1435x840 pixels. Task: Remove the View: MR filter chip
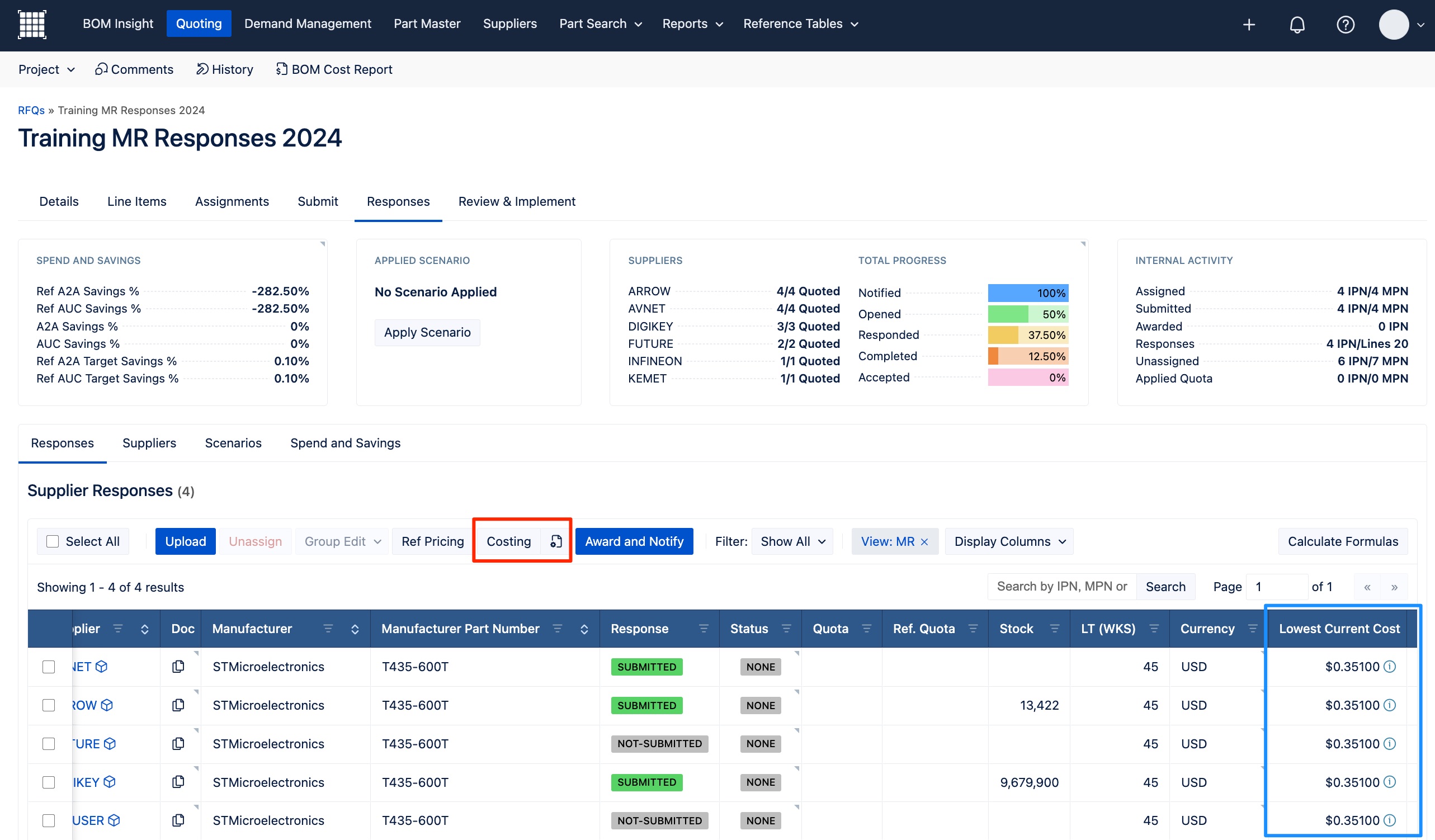pyautogui.click(x=924, y=541)
